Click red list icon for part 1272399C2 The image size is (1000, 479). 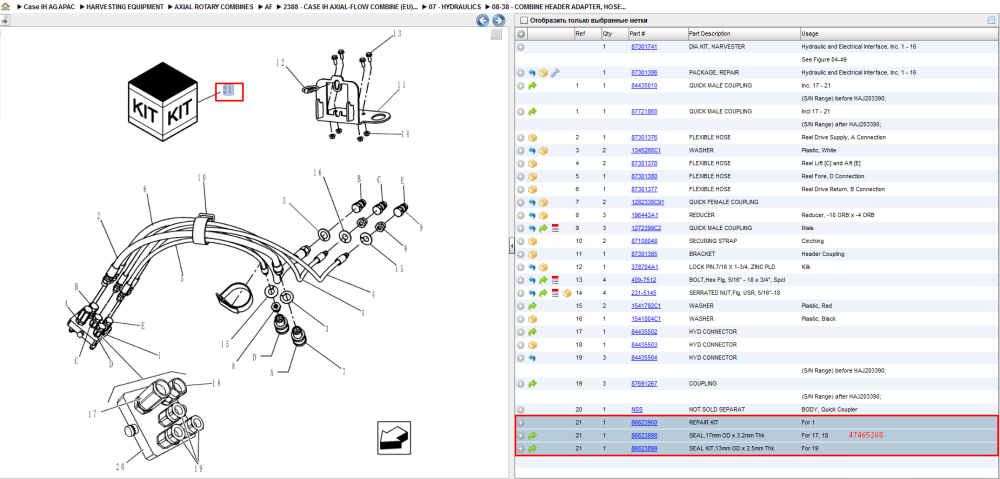pos(555,228)
